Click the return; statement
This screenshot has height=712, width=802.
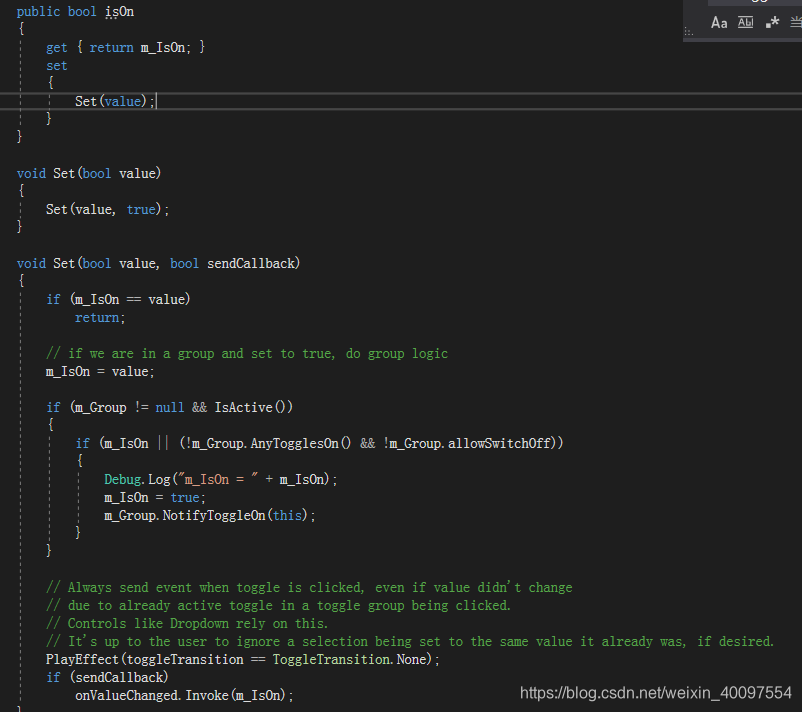pyautogui.click(x=98, y=317)
